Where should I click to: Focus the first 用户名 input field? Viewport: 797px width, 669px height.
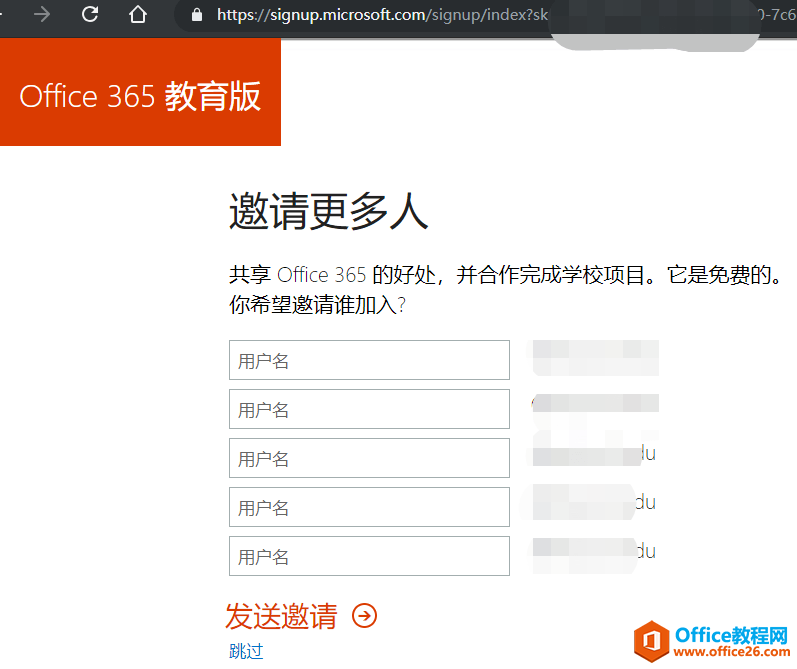click(369, 360)
